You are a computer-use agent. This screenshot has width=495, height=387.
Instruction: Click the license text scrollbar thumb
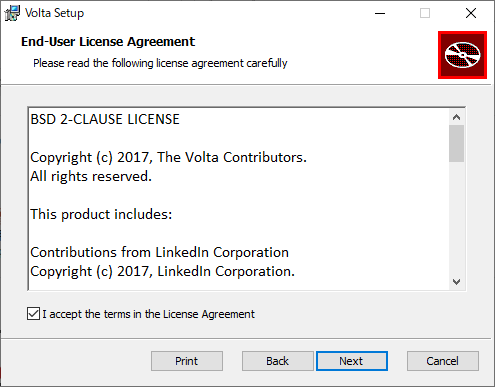pyautogui.click(x=456, y=143)
